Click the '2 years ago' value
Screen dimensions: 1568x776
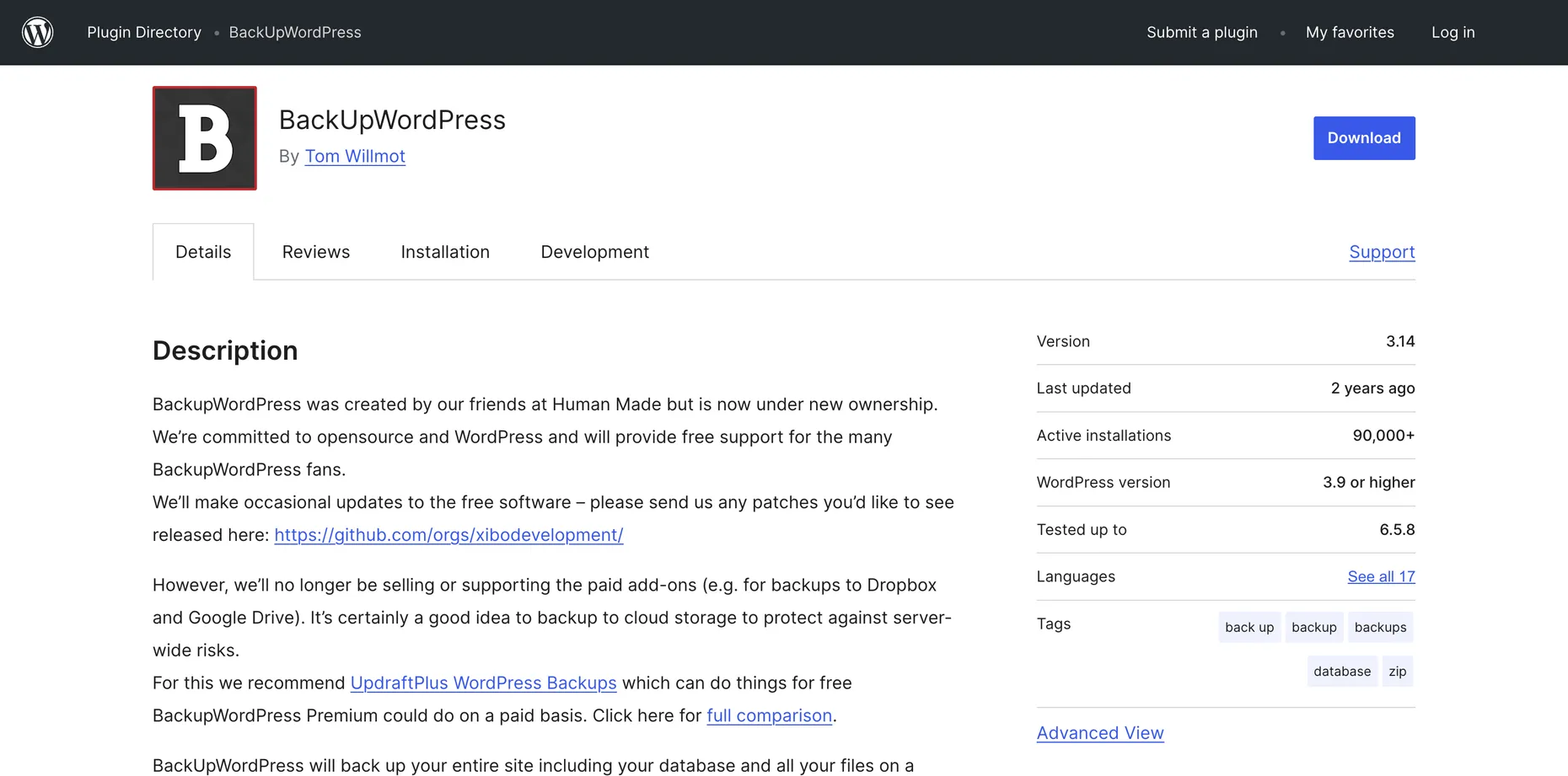tap(1372, 388)
